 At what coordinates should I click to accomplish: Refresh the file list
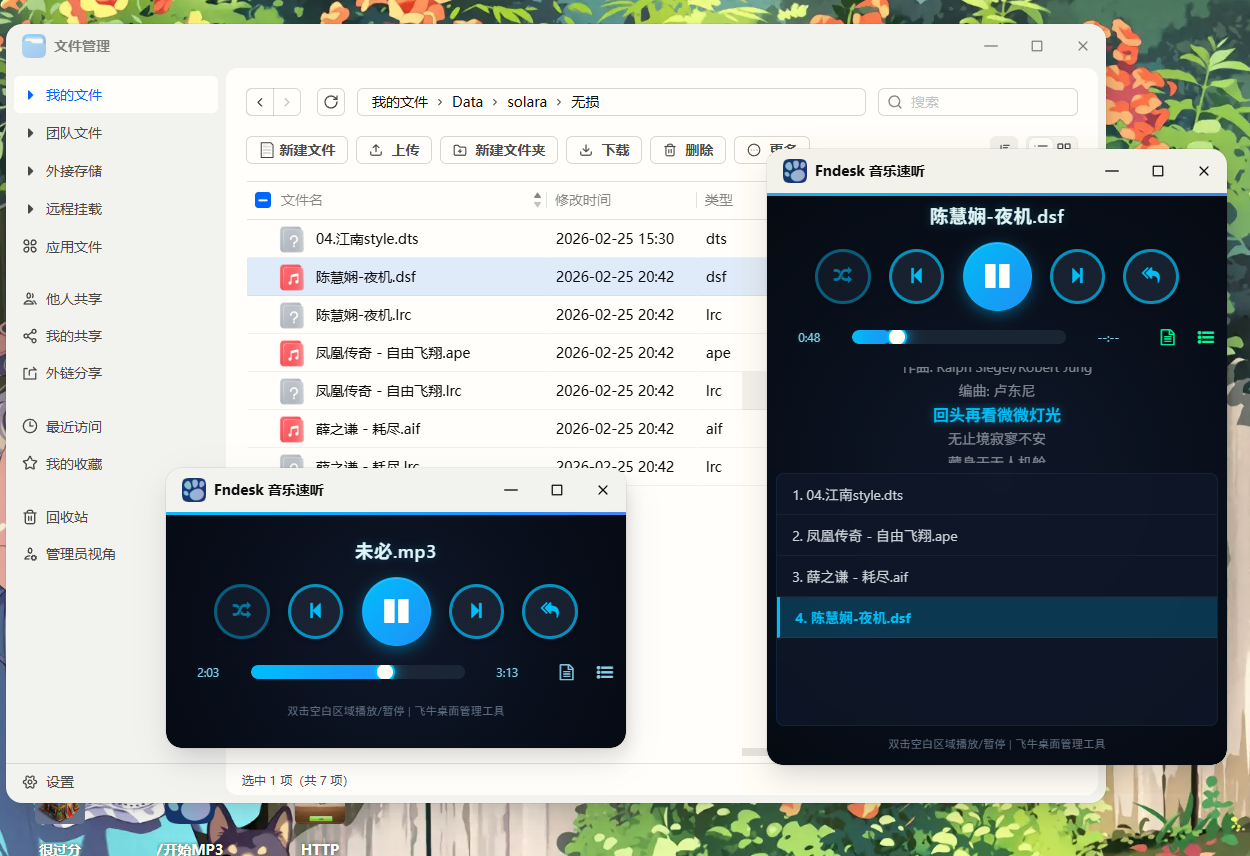click(x=331, y=101)
